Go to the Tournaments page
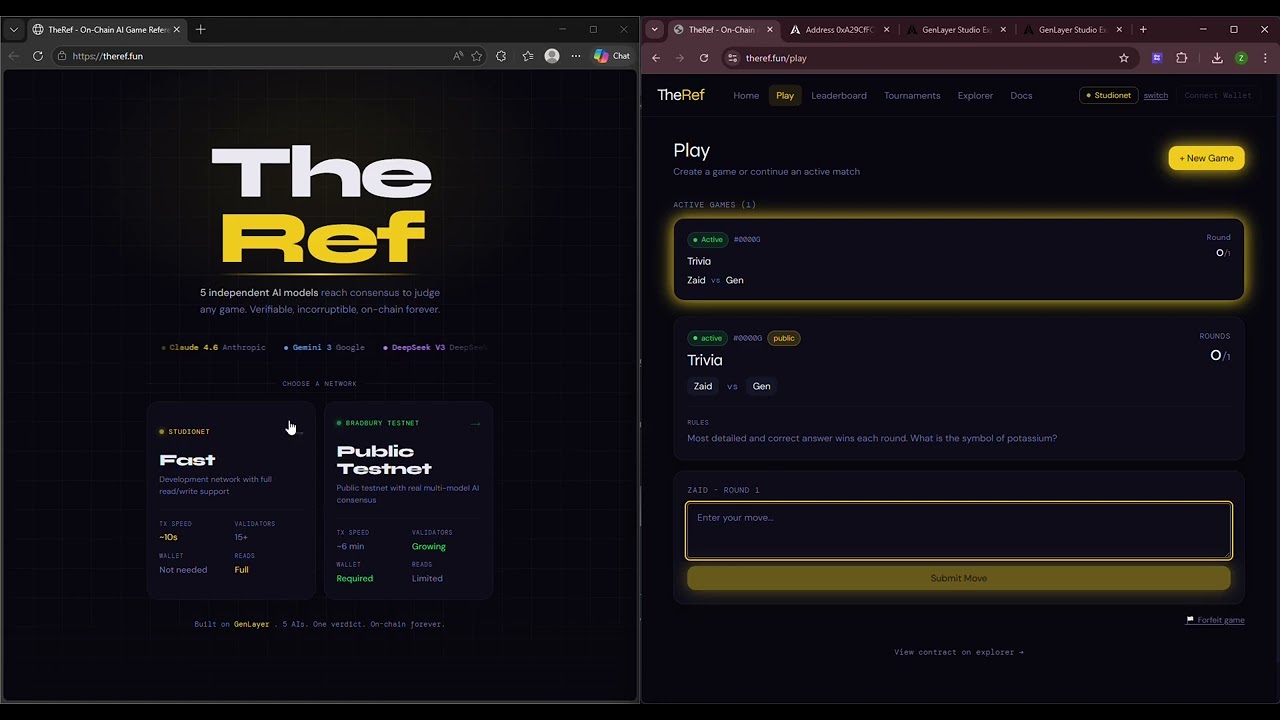The height and width of the screenshot is (720, 1280). [x=912, y=95]
